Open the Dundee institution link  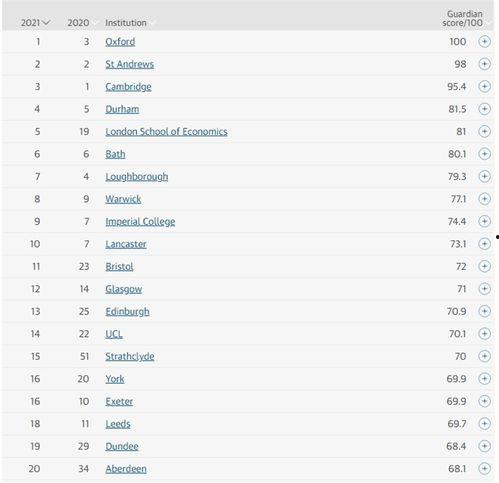122,446
